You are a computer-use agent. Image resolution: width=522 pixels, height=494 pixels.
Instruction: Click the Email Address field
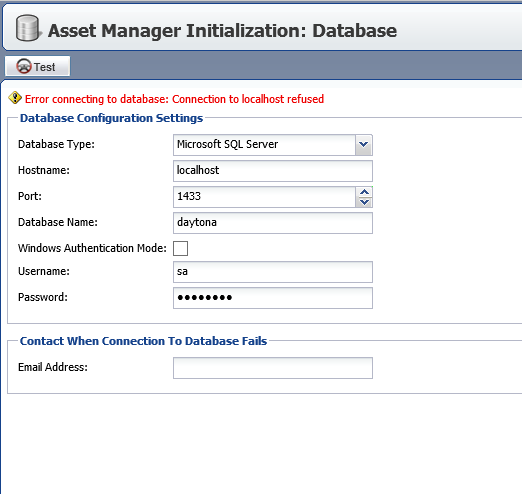tap(273, 368)
